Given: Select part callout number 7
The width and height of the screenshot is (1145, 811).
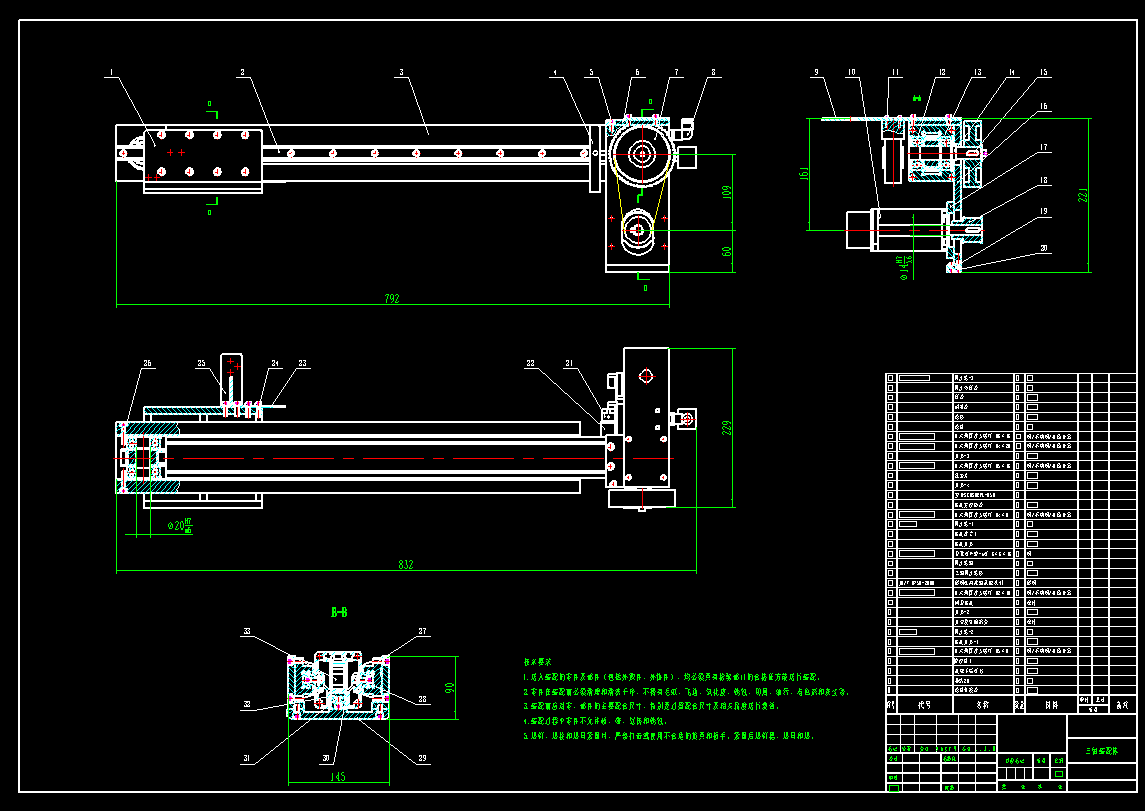Looking at the screenshot, I should tap(676, 72).
